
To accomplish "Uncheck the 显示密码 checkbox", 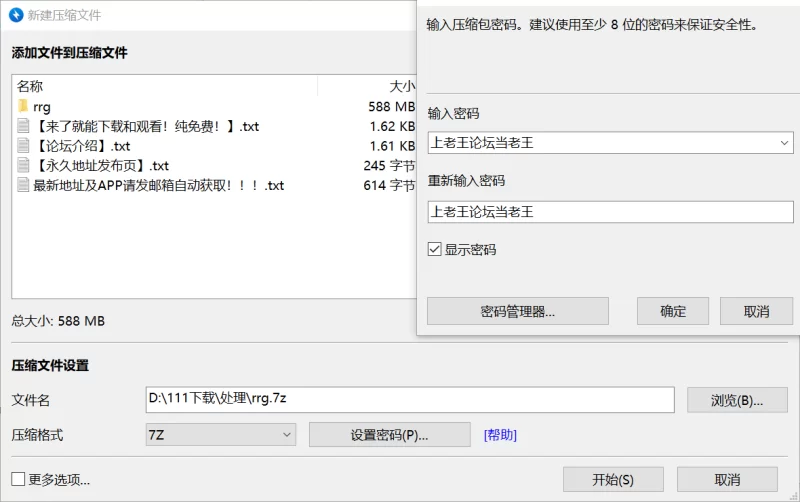I will tap(435, 249).
